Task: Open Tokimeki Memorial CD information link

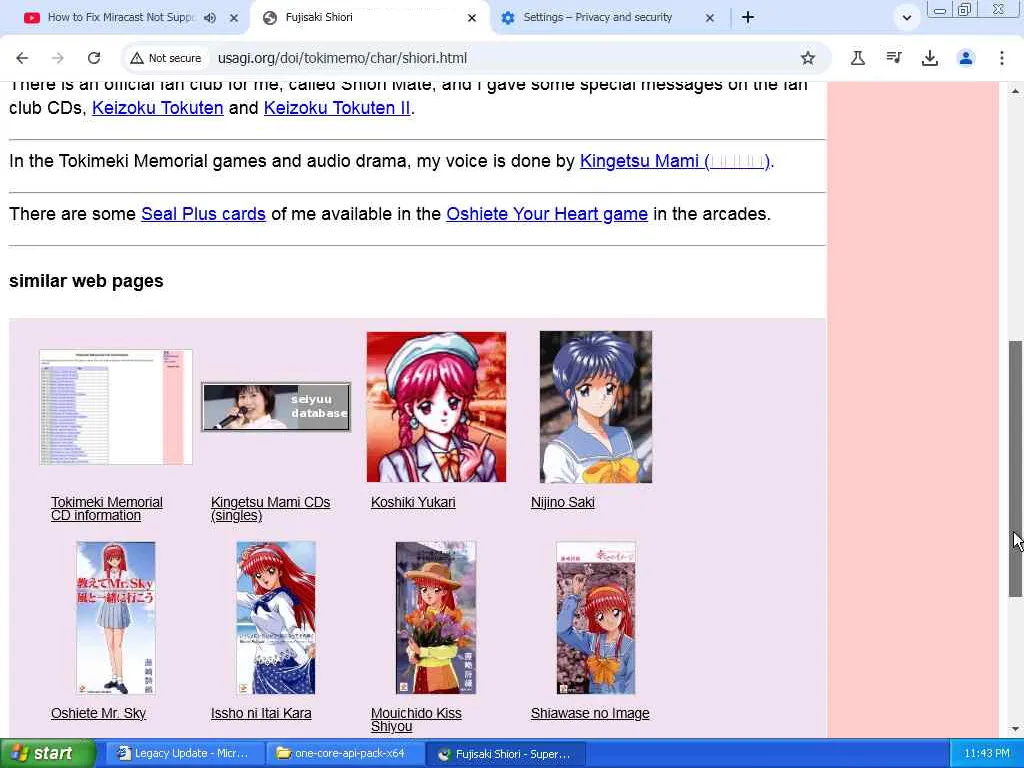Action: coord(106,509)
